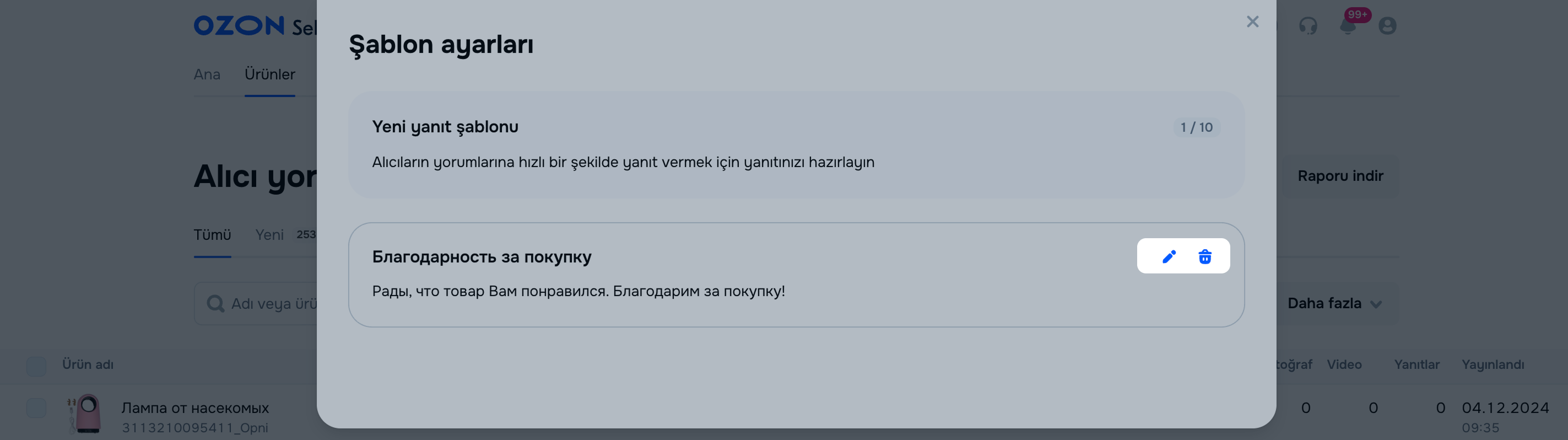The width and height of the screenshot is (1568, 440).
Task: Switch to the Yeni reviews tab
Action: tap(269, 235)
